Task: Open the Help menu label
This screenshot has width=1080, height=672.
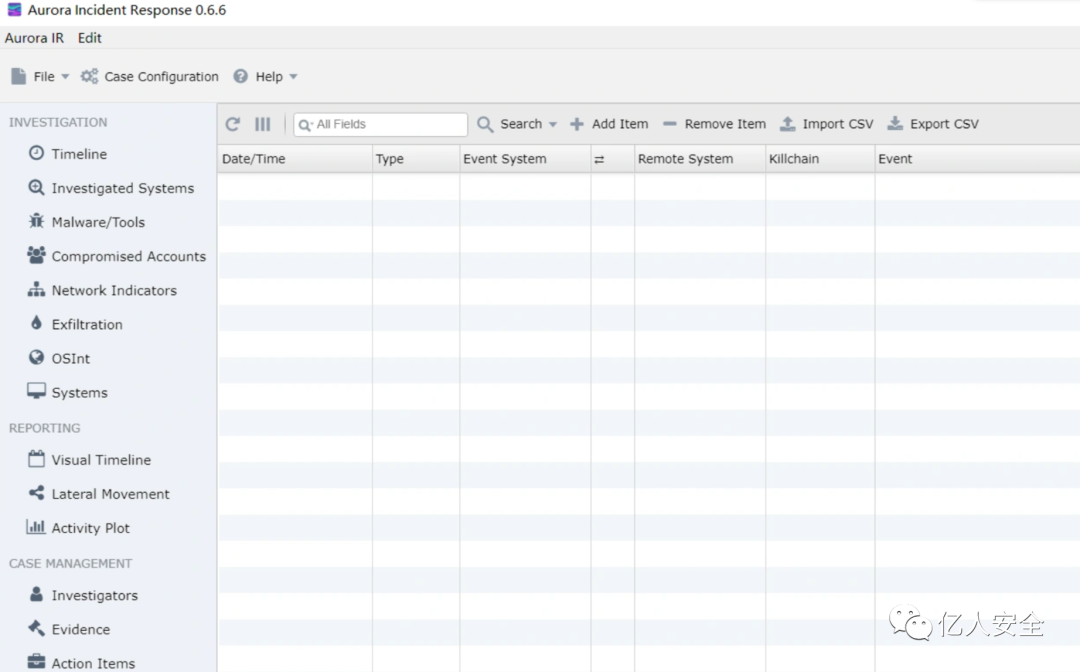Action: click(269, 76)
